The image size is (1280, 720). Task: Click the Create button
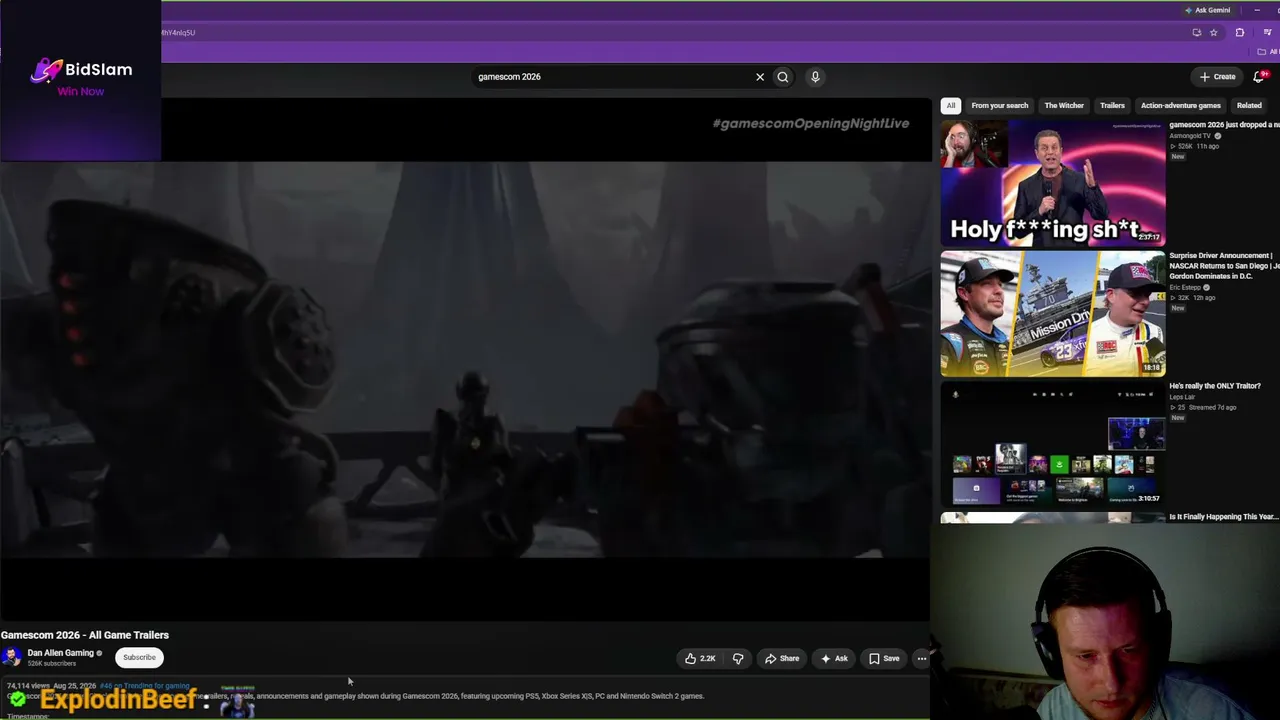point(1218,76)
